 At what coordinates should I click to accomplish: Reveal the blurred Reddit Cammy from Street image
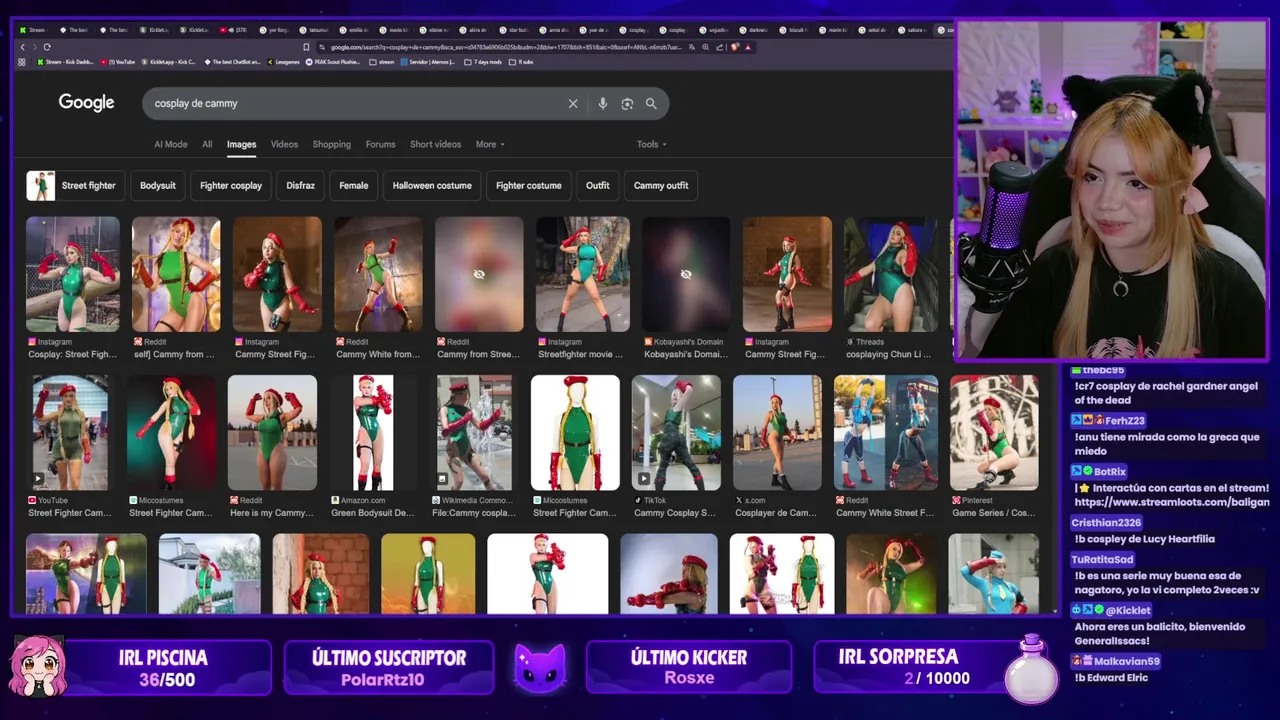tap(479, 274)
